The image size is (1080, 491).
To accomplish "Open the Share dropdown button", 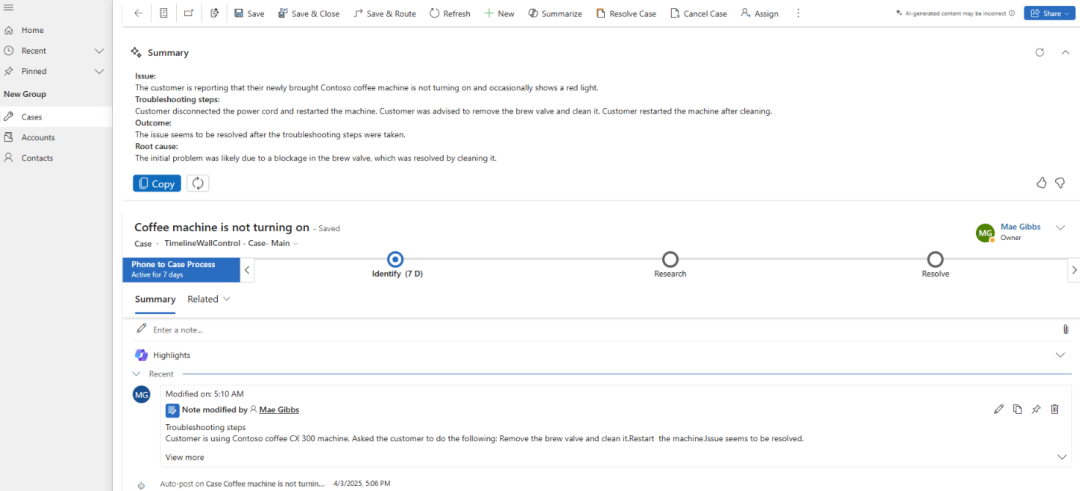I will [x=1050, y=13].
